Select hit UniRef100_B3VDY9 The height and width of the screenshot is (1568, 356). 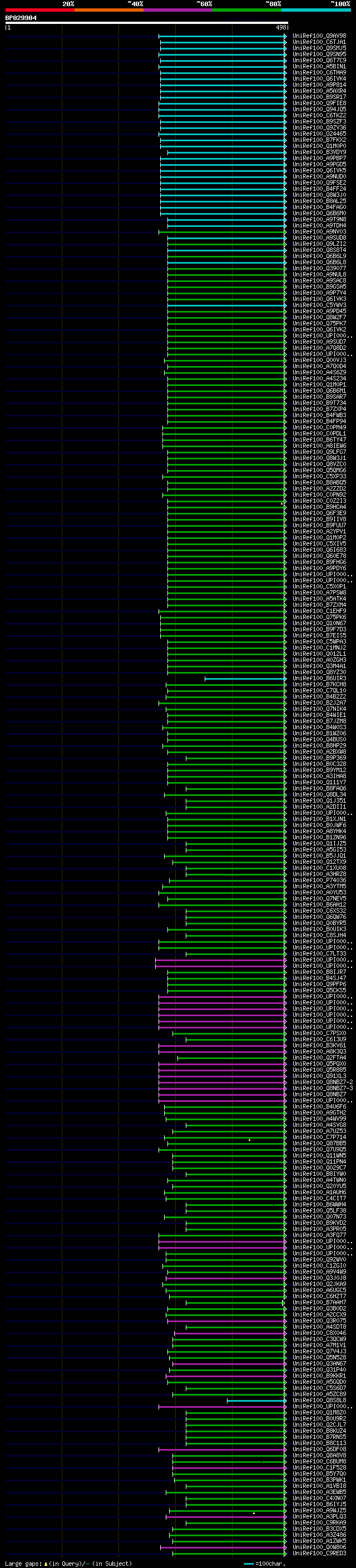(319, 152)
